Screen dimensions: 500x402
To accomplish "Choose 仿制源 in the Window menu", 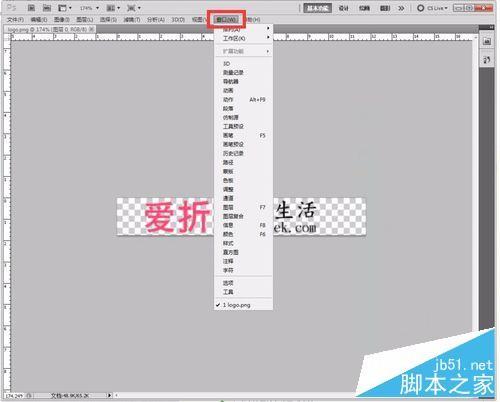I will click(x=243, y=117).
